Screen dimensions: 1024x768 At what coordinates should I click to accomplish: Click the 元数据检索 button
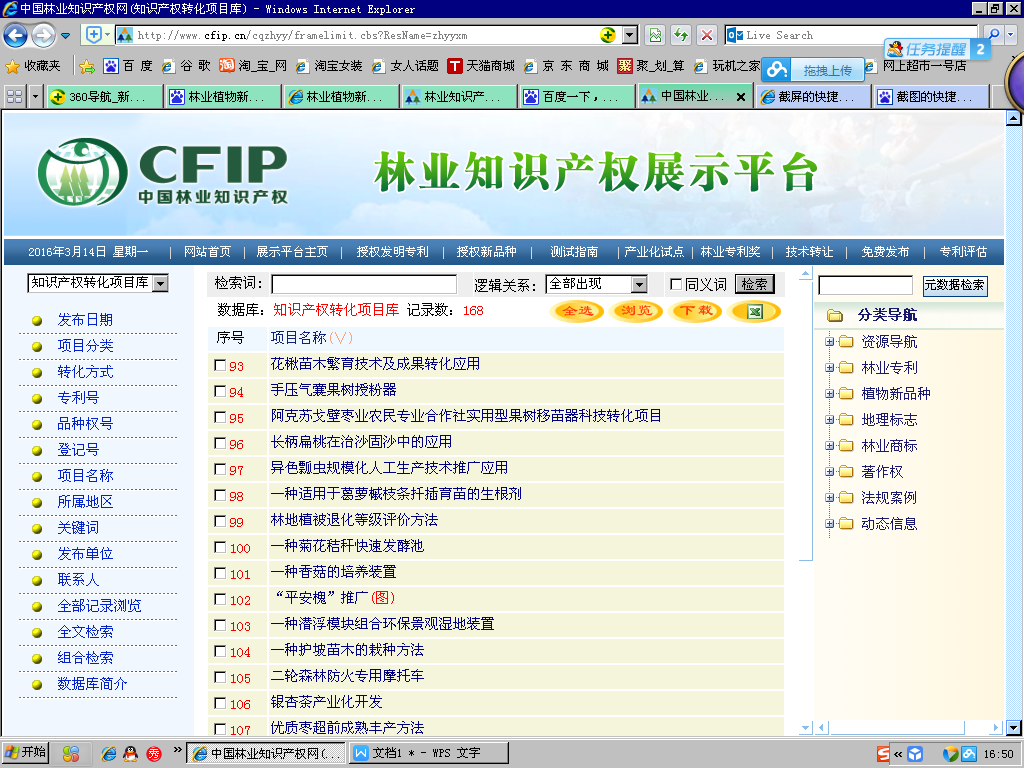(x=954, y=285)
